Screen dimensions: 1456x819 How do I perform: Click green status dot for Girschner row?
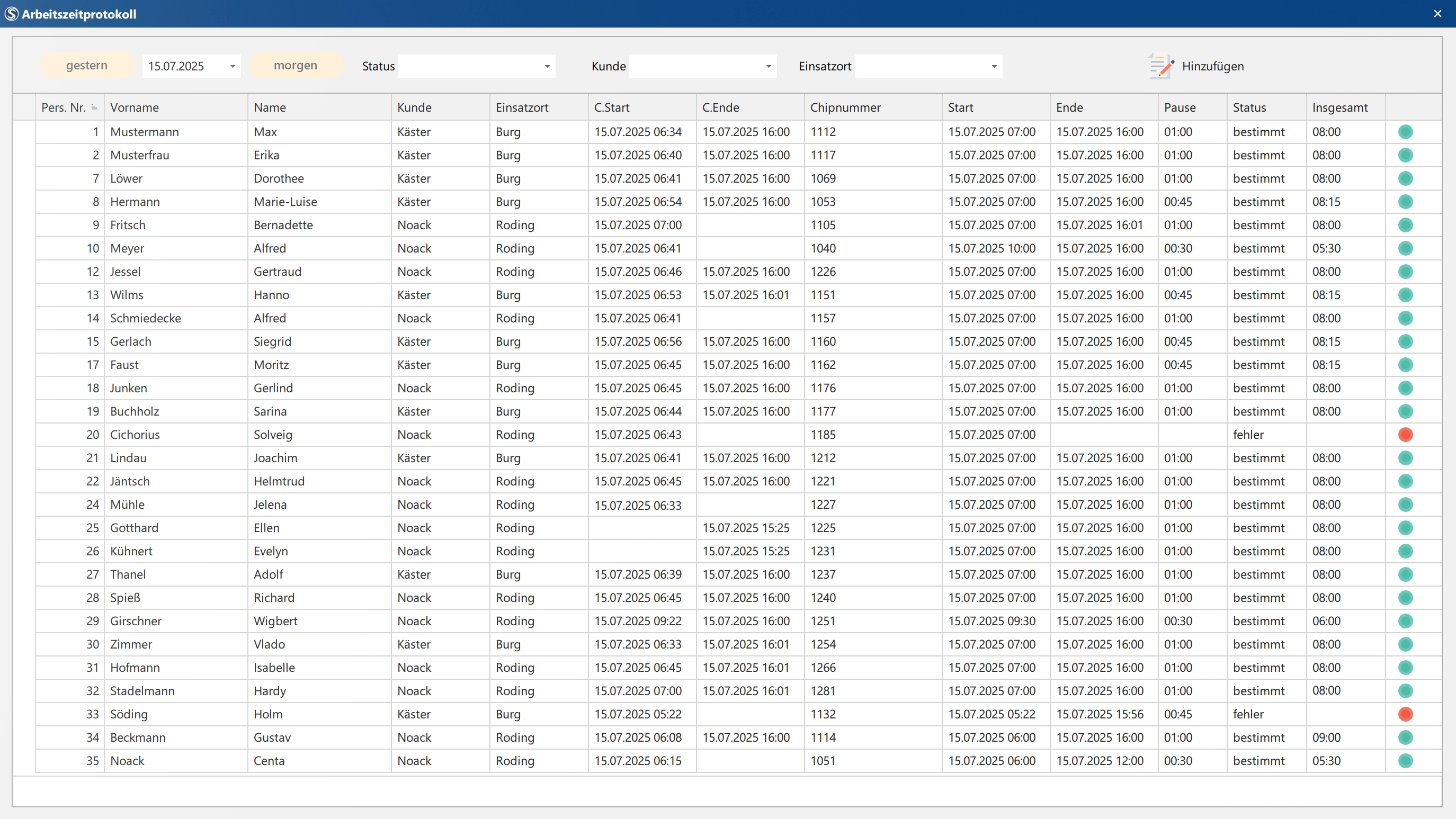pos(1405,621)
